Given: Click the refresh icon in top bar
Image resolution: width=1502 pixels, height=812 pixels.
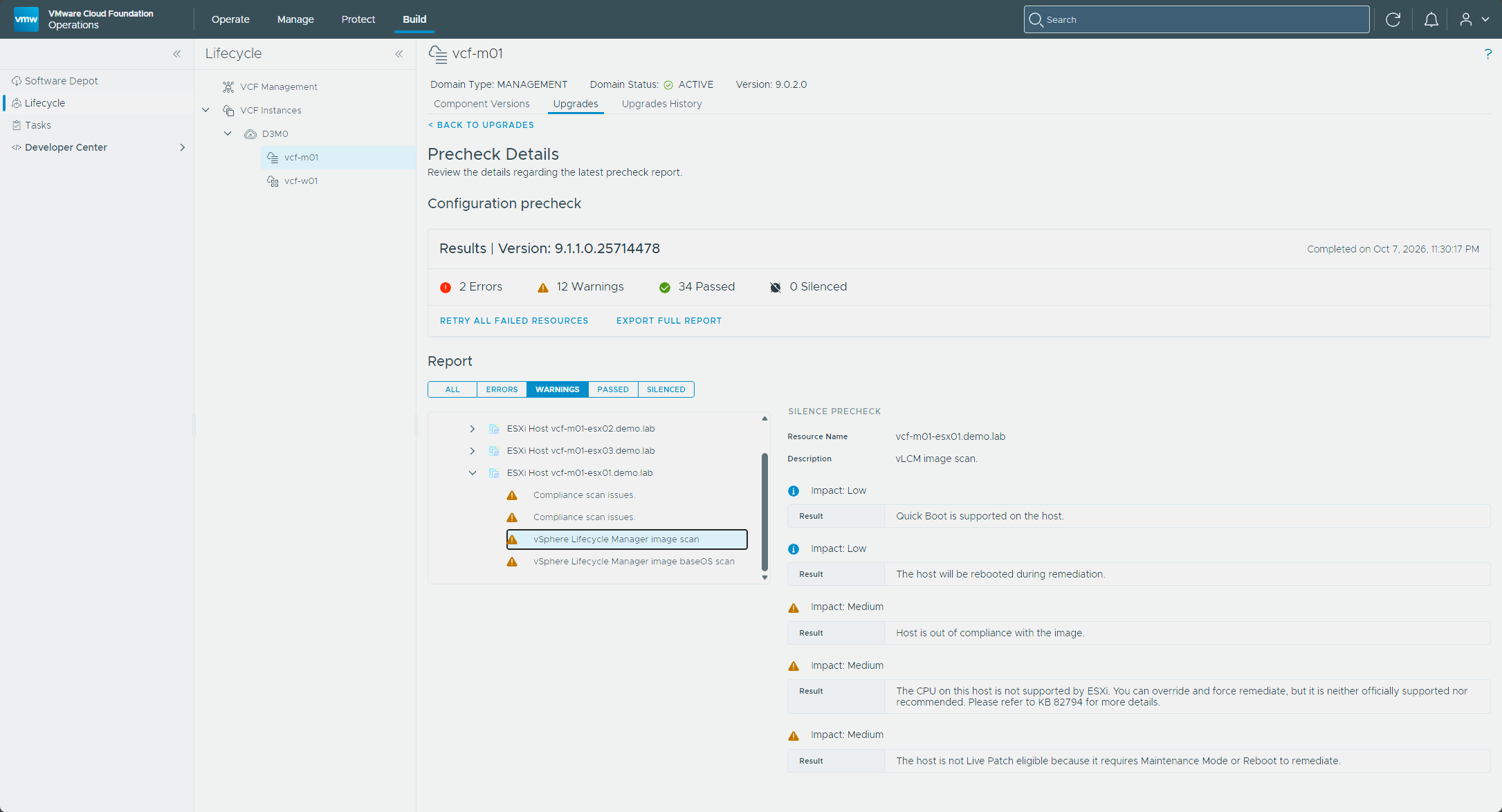Looking at the screenshot, I should tap(1393, 19).
